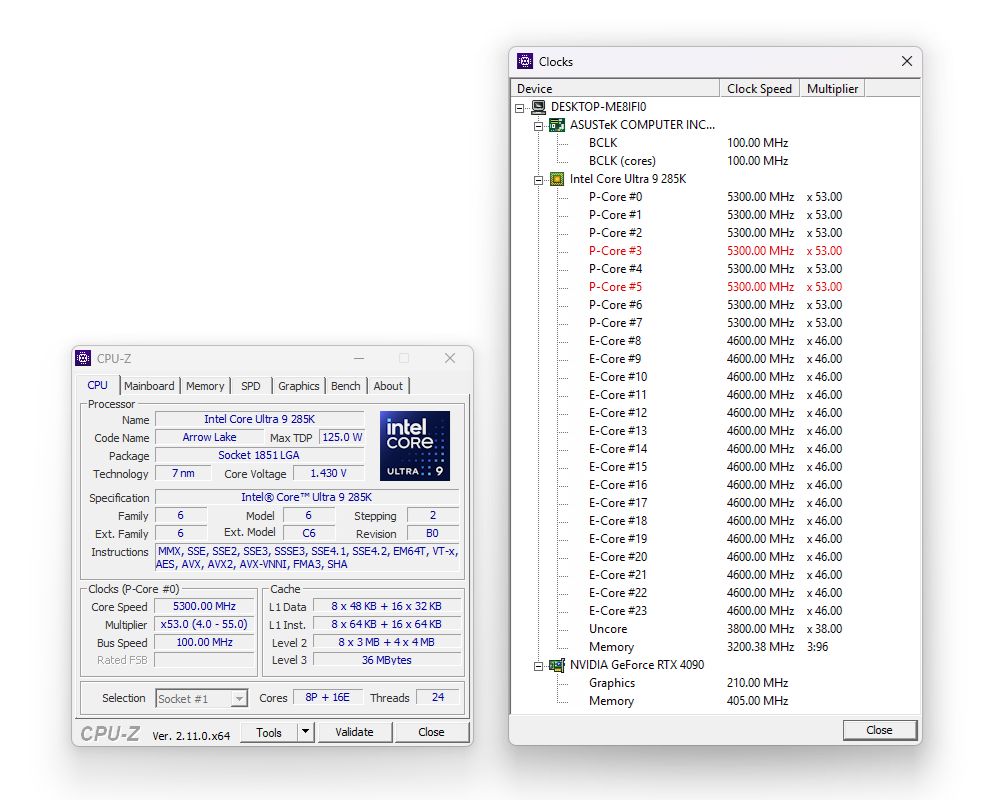Image resolution: width=1000 pixels, height=800 pixels.
Task: Click the Cores value 8P + 16E
Action: [x=327, y=697]
